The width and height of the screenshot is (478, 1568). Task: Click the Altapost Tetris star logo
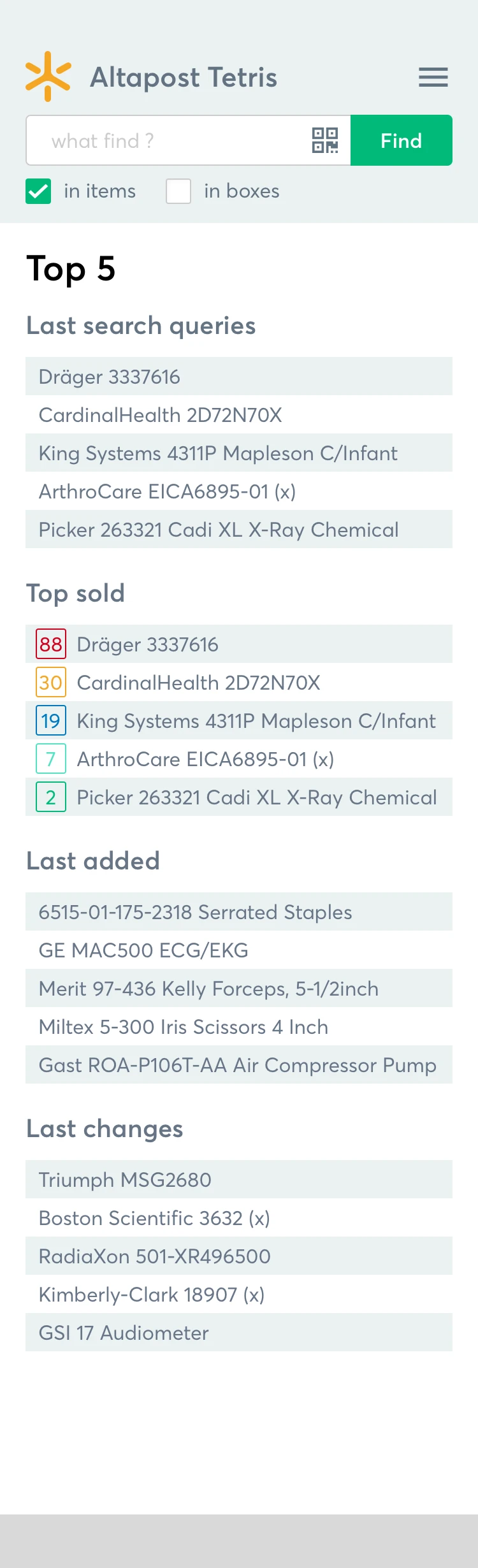[x=48, y=76]
